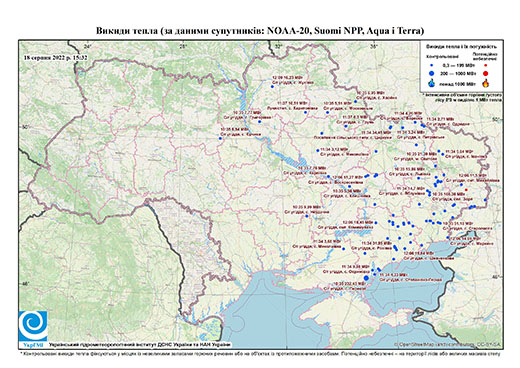Click the 0,3 — 199 МВт legend label
The width and height of the screenshot is (520, 368).
pyautogui.click(x=459, y=66)
